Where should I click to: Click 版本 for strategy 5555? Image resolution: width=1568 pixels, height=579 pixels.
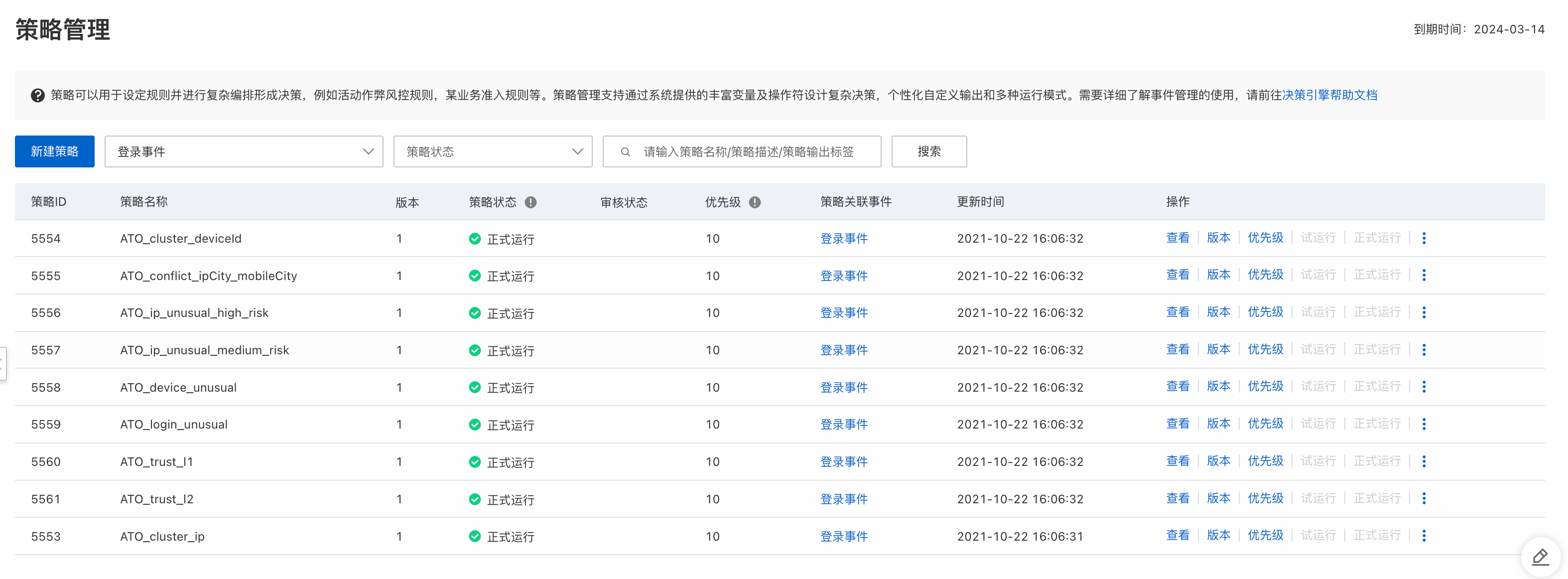[1219, 275]
